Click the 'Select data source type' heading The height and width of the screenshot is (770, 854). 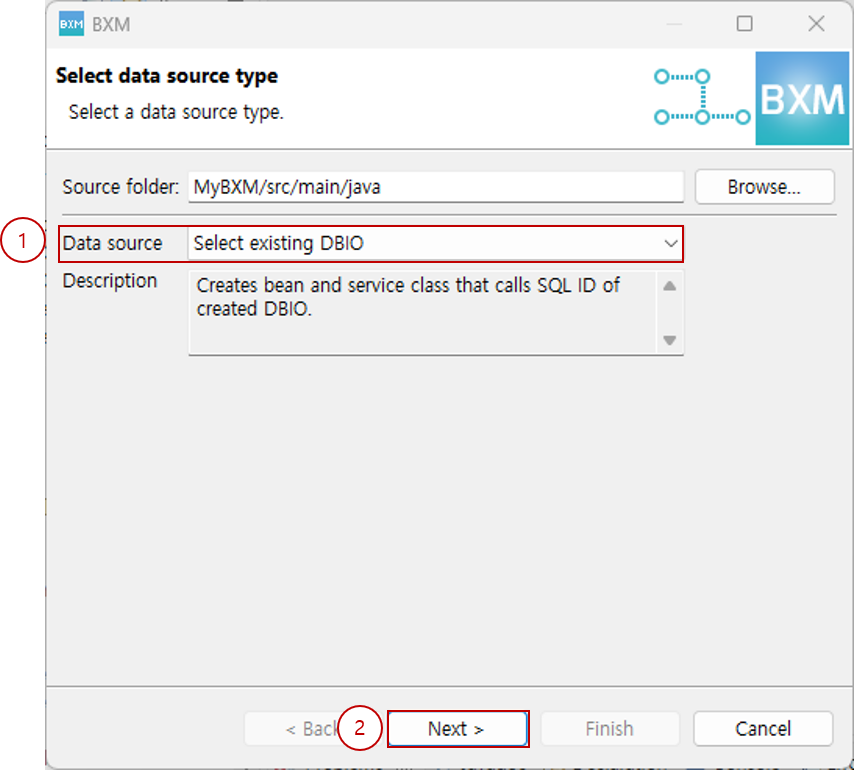166,76
